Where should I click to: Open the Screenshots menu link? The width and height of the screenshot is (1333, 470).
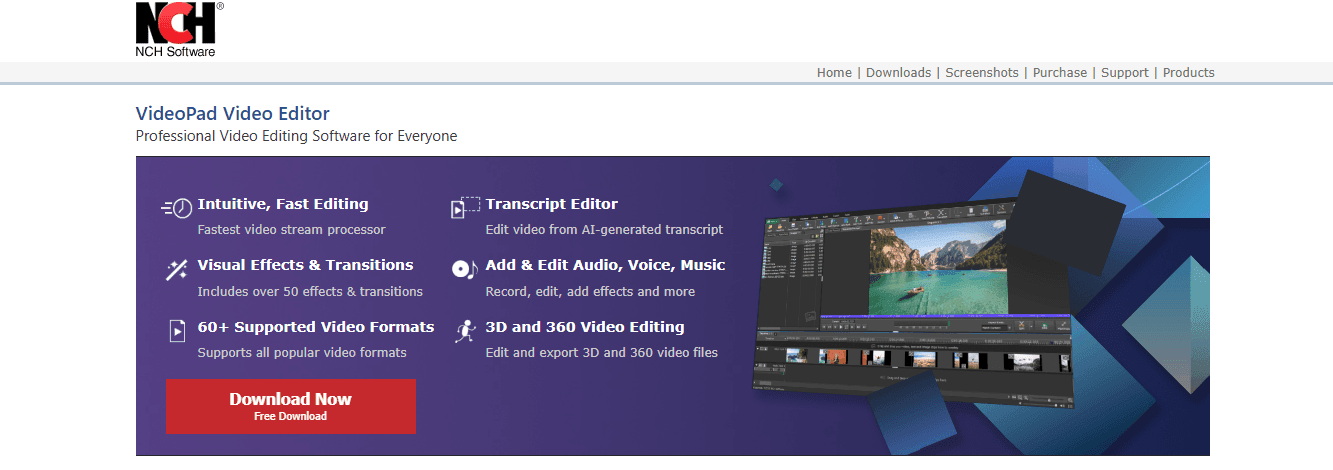(x=982, y=73)
